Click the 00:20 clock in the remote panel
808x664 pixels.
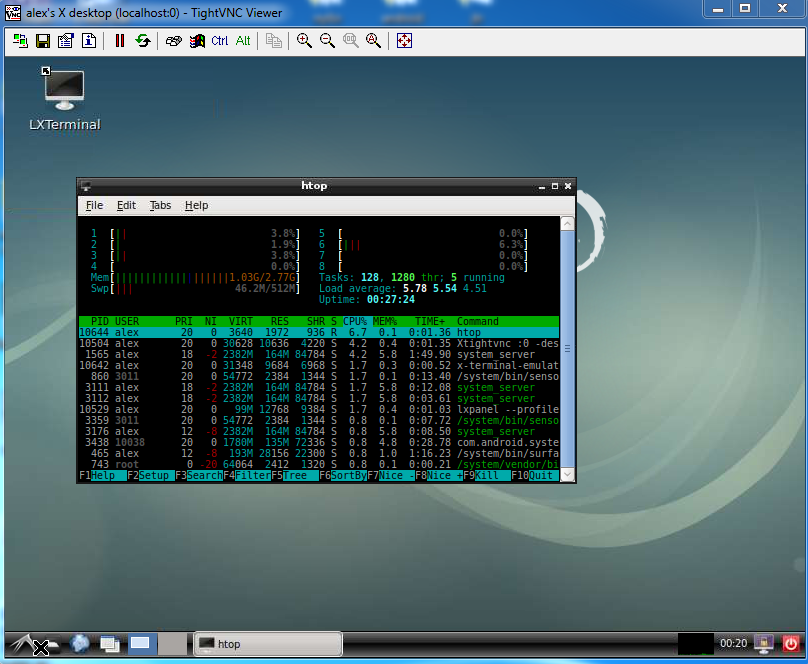(733, 643)
